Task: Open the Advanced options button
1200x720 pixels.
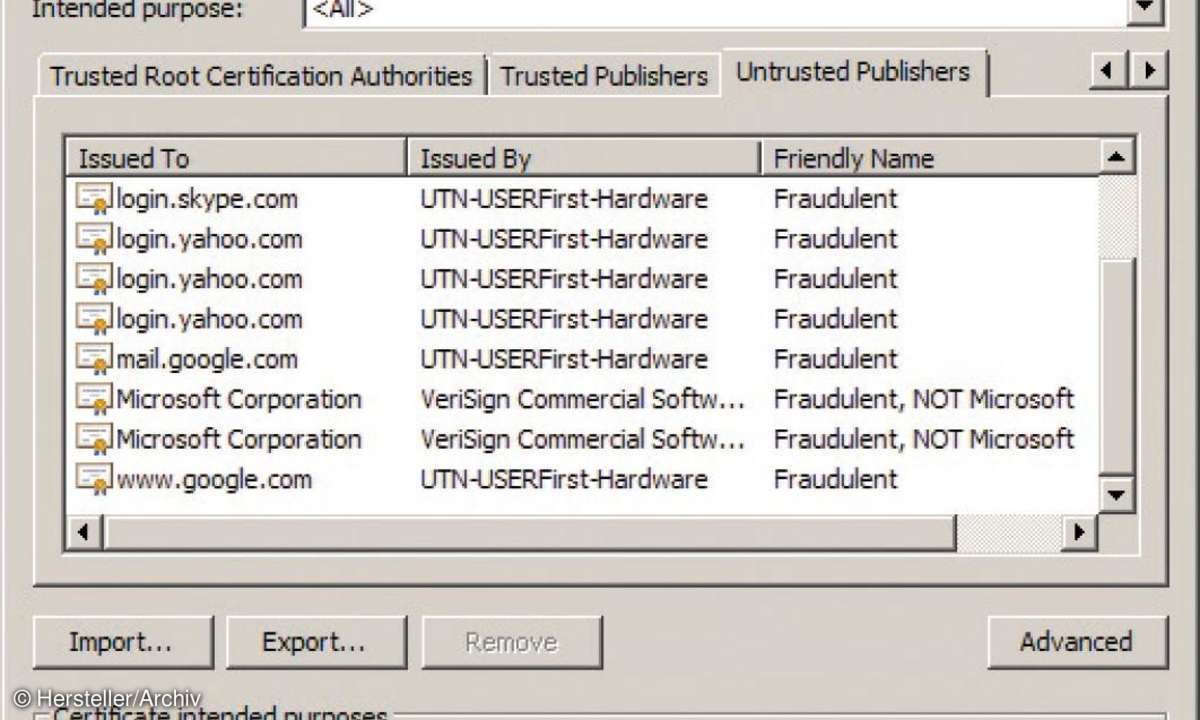Action: pyautogui.click(x=1077, y=642)
